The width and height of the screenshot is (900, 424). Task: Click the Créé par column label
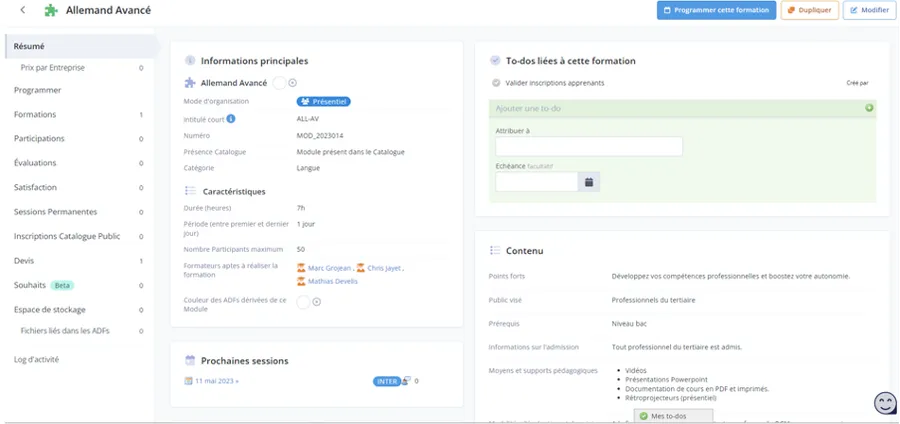(857, 83)
